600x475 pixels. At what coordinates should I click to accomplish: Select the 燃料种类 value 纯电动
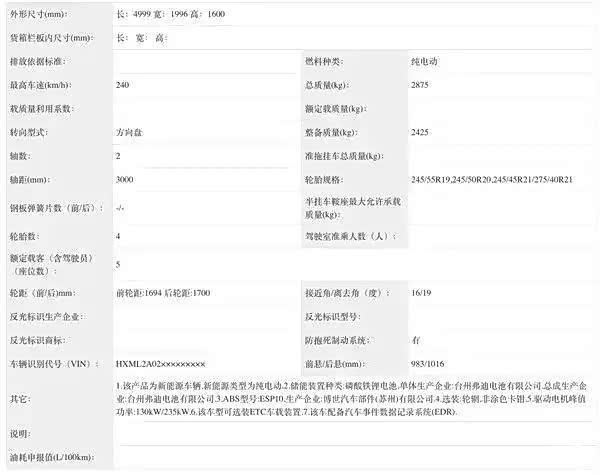(427, 62)
